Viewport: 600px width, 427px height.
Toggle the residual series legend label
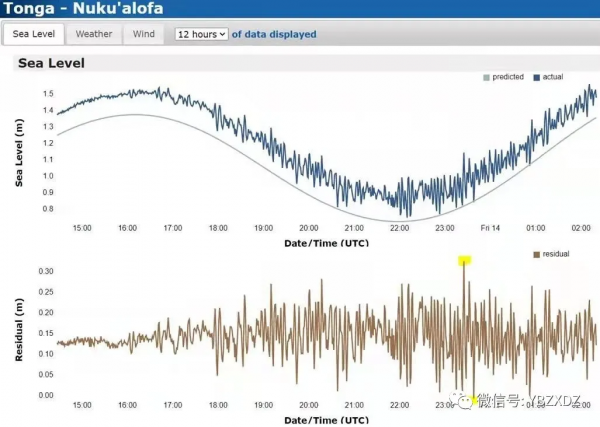(x=554, y=254)
